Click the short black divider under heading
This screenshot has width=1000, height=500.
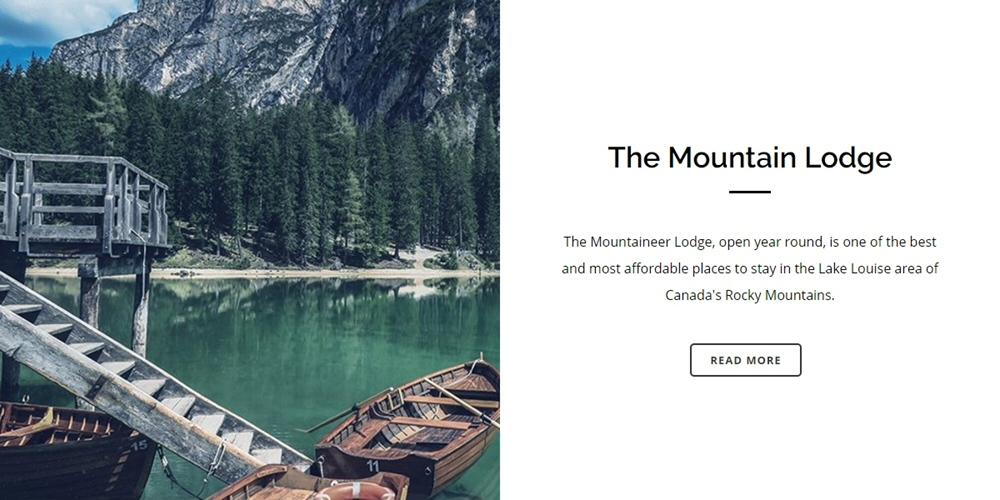pos(749,191)
